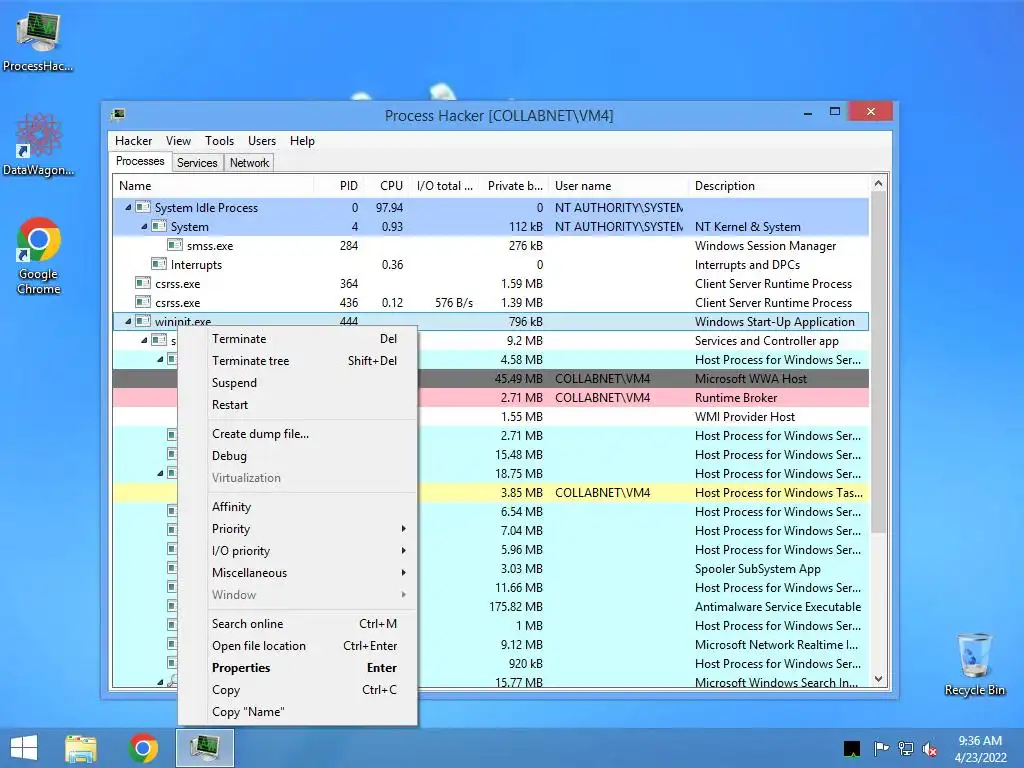Click the process list scrollbar thumb
Screen dimensions: 1024x768
pos(878,362)
